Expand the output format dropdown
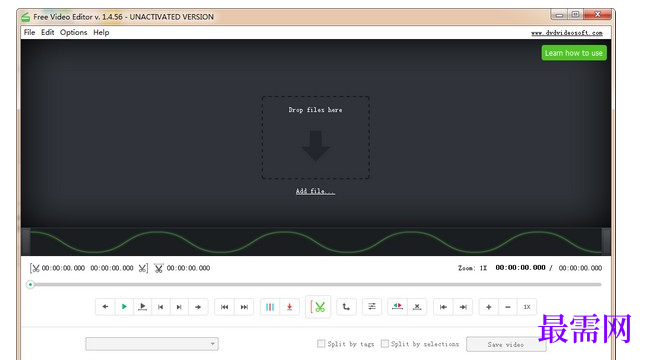 point(152,343)
